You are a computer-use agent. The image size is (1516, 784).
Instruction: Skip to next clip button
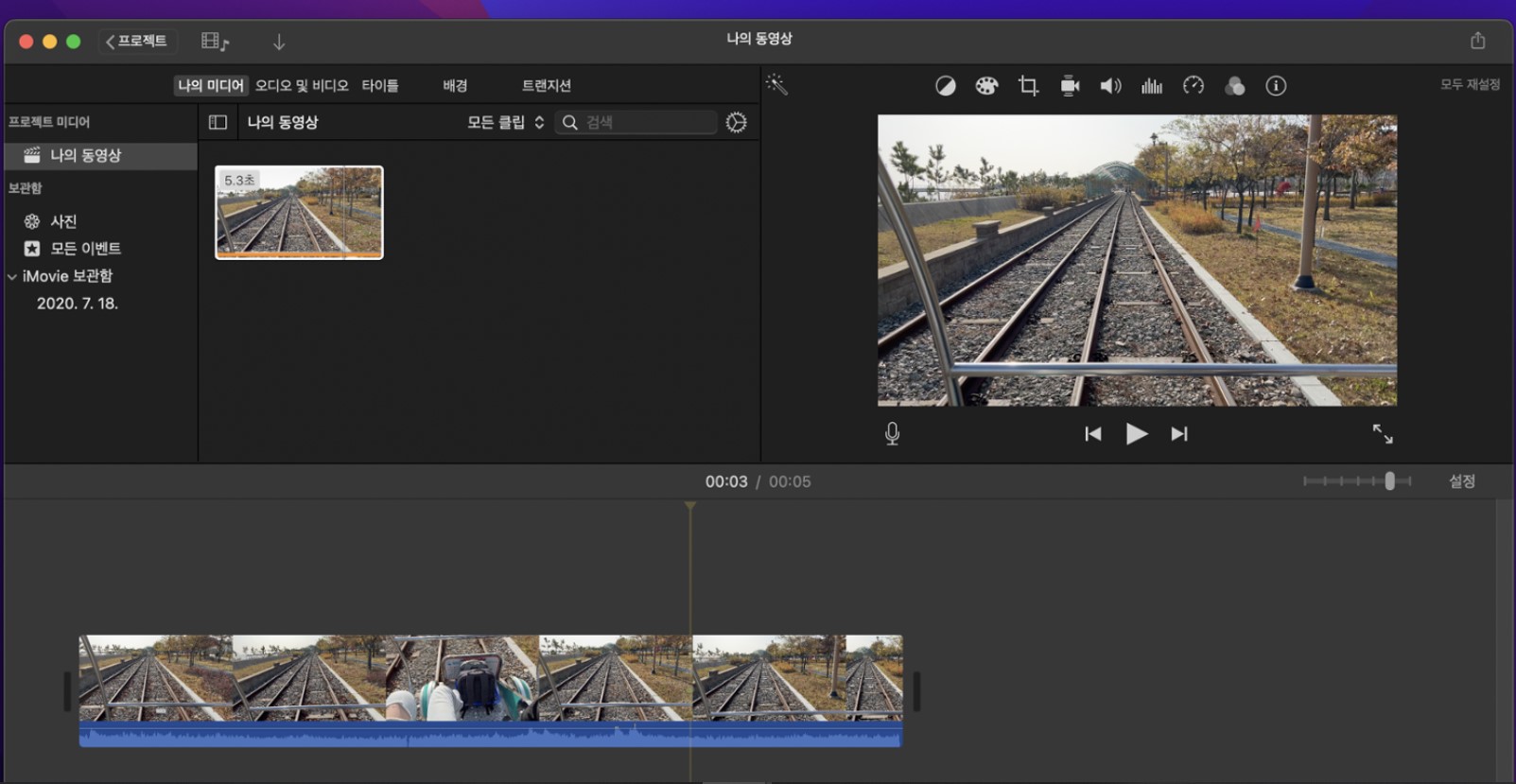point(1178,434)
